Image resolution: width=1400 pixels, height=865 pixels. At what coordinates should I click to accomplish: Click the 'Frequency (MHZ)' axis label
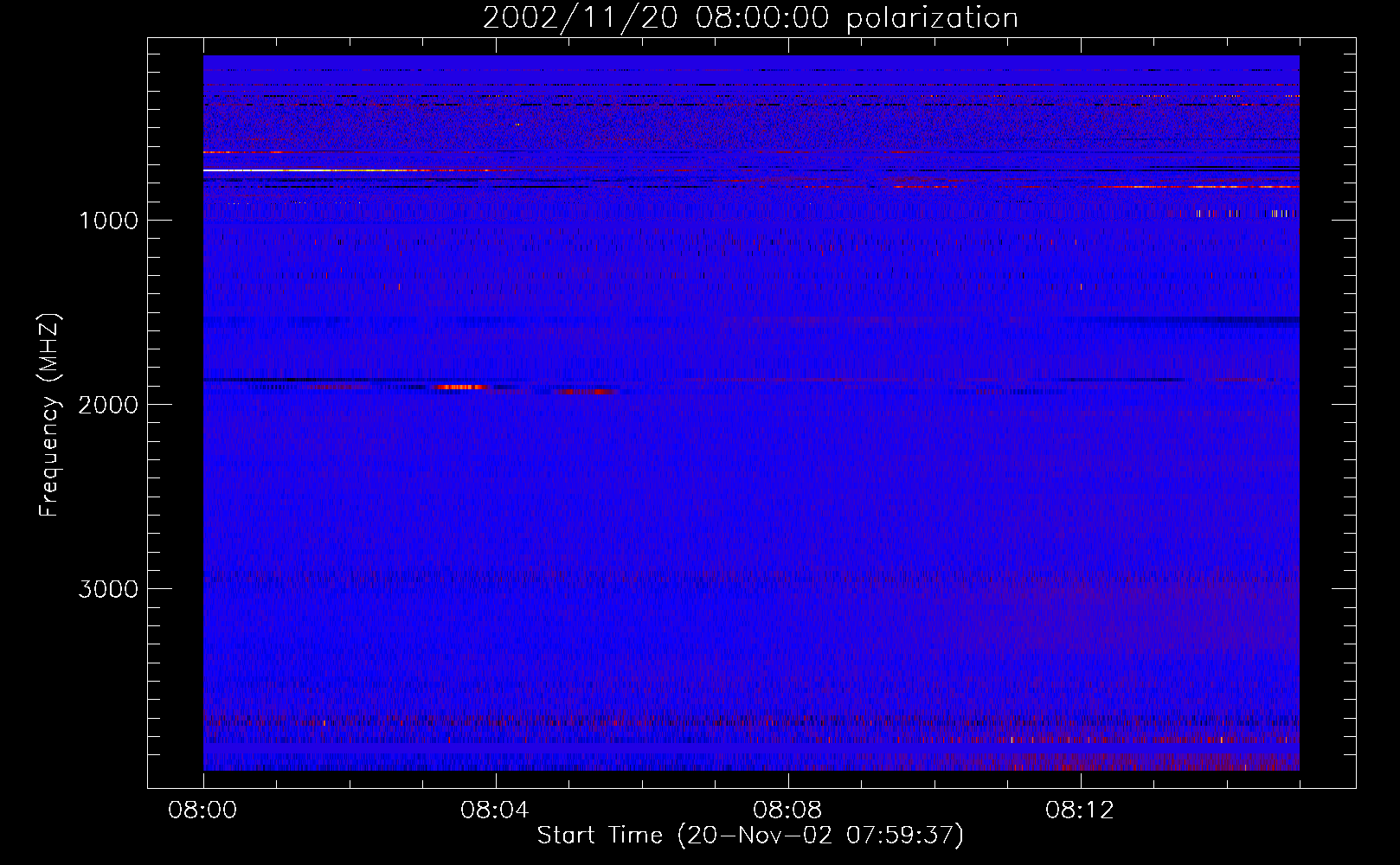tap(50, 415)
